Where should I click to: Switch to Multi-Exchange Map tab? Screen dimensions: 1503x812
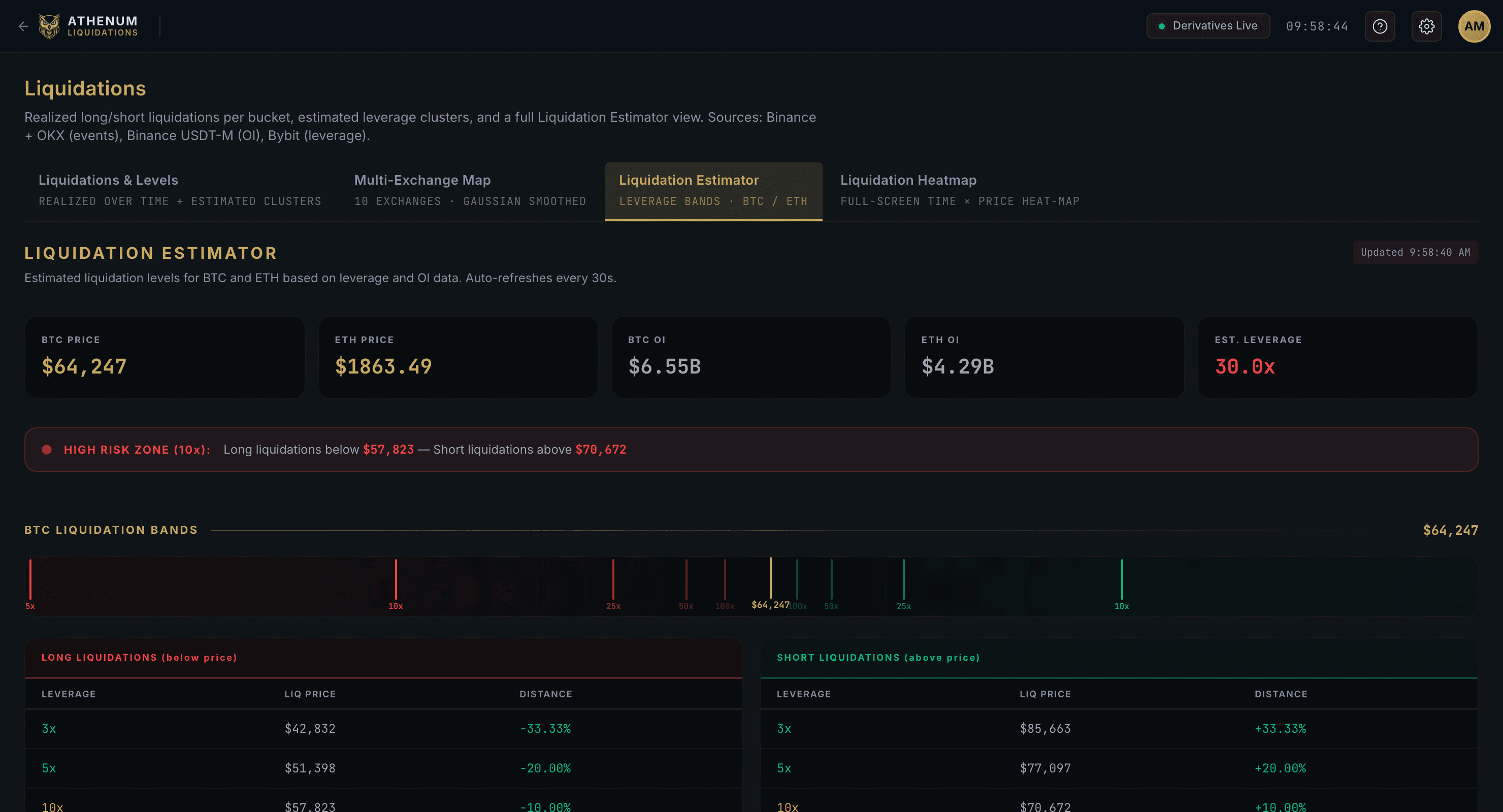coord(470,191)
